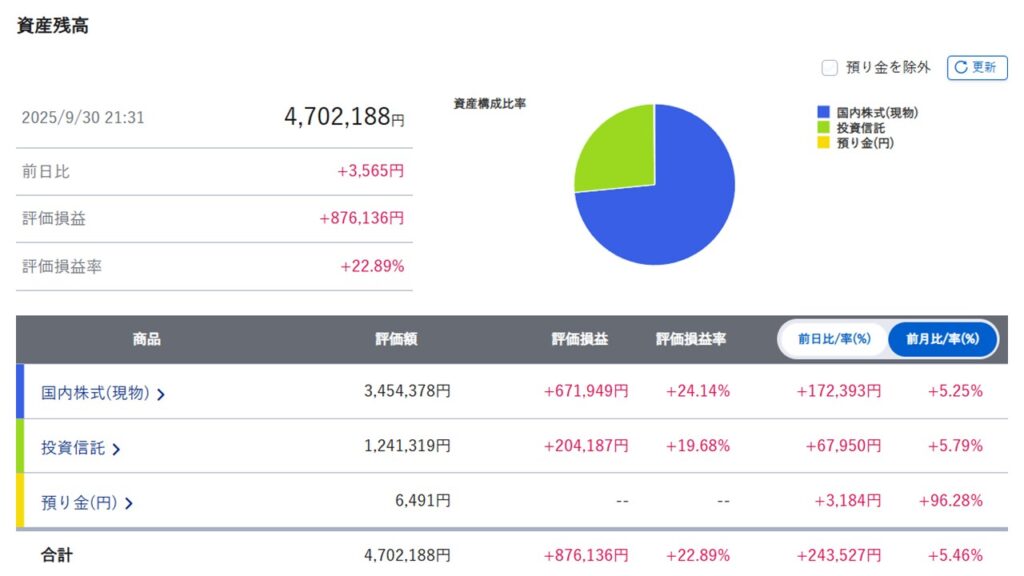Select the 前月比/率(%) toggle
1024x576 pixels.
(x=942, y=339)
